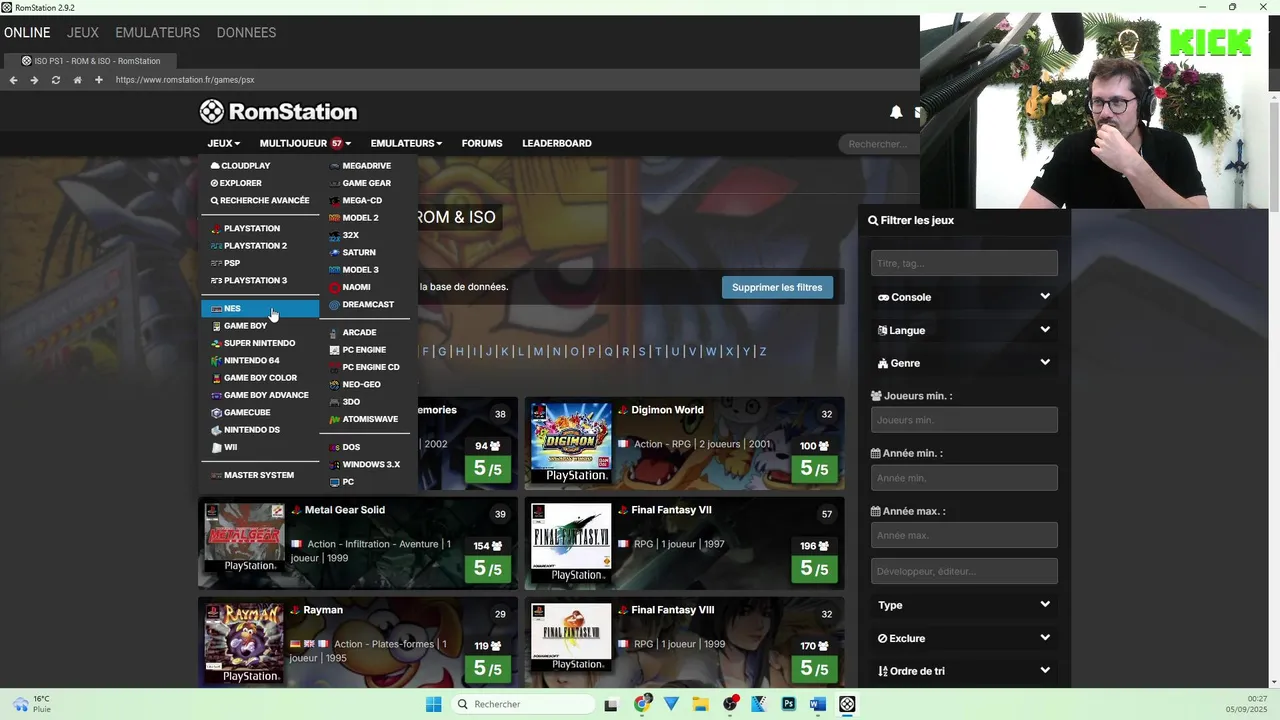Image resolution: width=1280 pixels, height=720 pixels.
Task: Choose SUPER NINTENDO from the menu
Action: [260, 343]
